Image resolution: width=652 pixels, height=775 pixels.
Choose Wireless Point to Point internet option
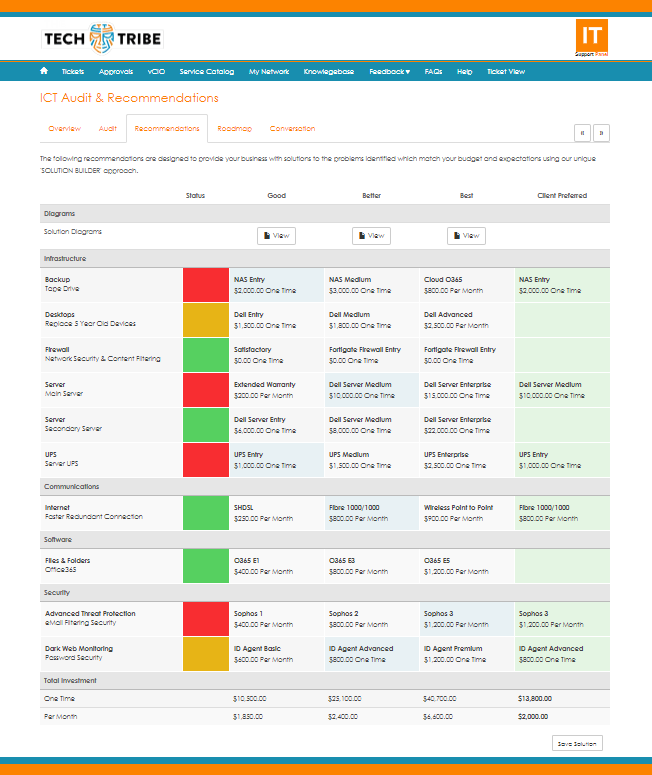[466, 513]
